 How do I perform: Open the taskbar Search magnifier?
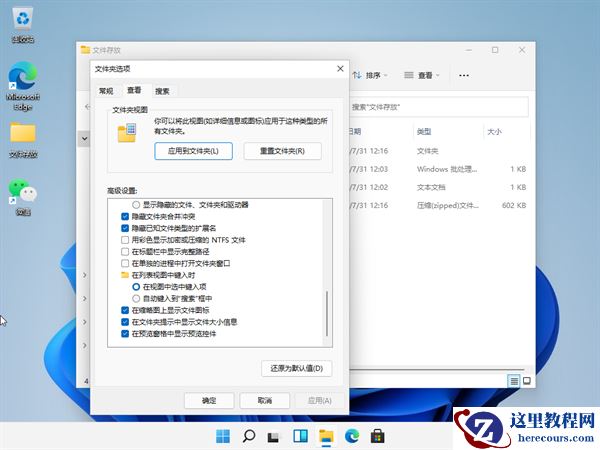[249, 436]
